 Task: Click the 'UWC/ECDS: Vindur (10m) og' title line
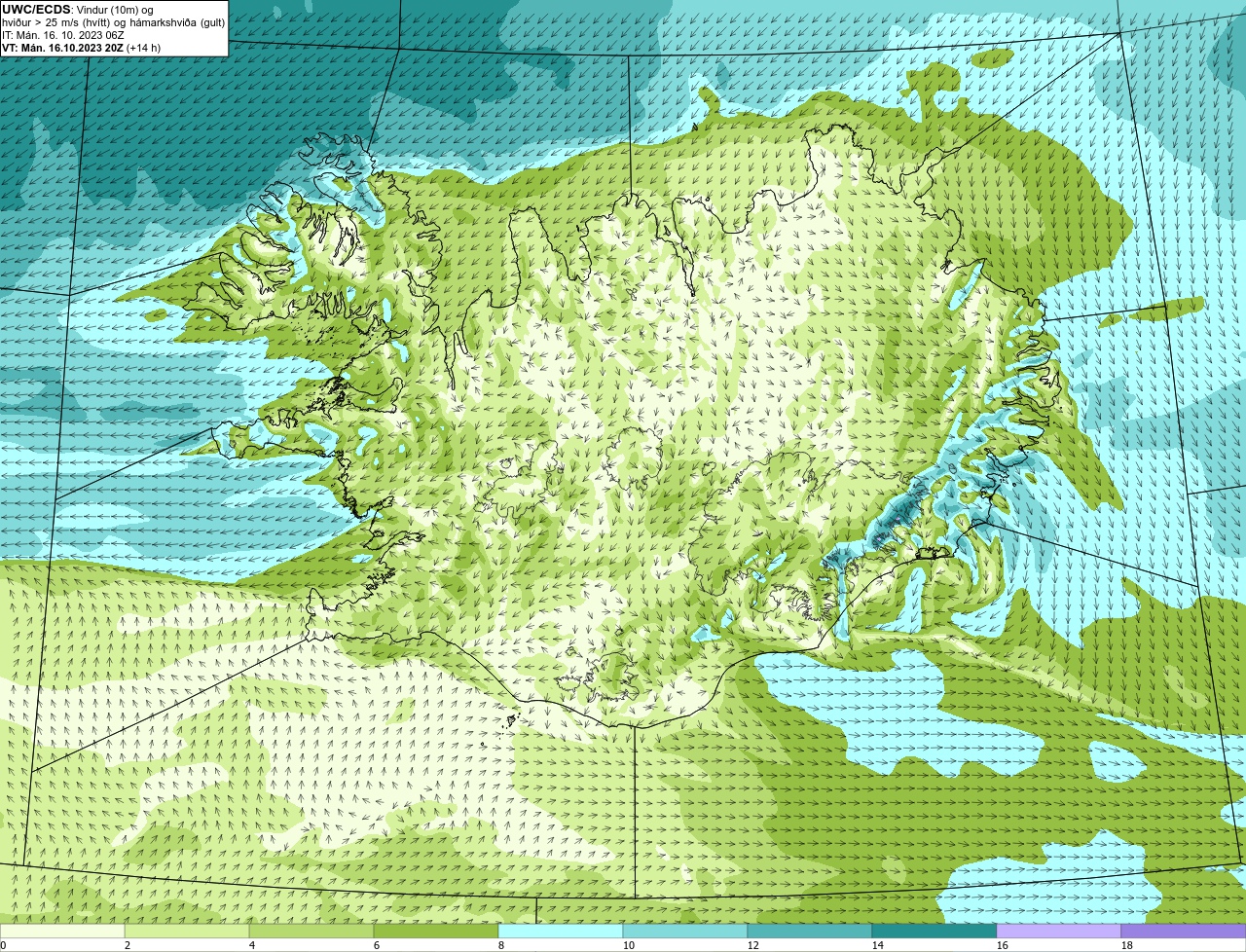pyautogui.click(x=78, y=10)
